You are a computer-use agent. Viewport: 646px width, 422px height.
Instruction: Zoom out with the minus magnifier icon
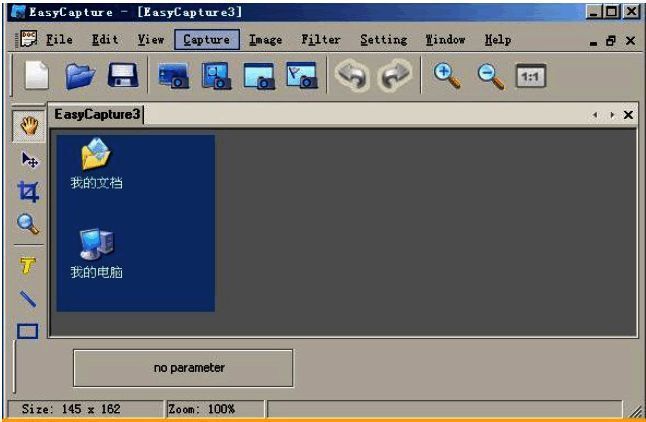490,76
